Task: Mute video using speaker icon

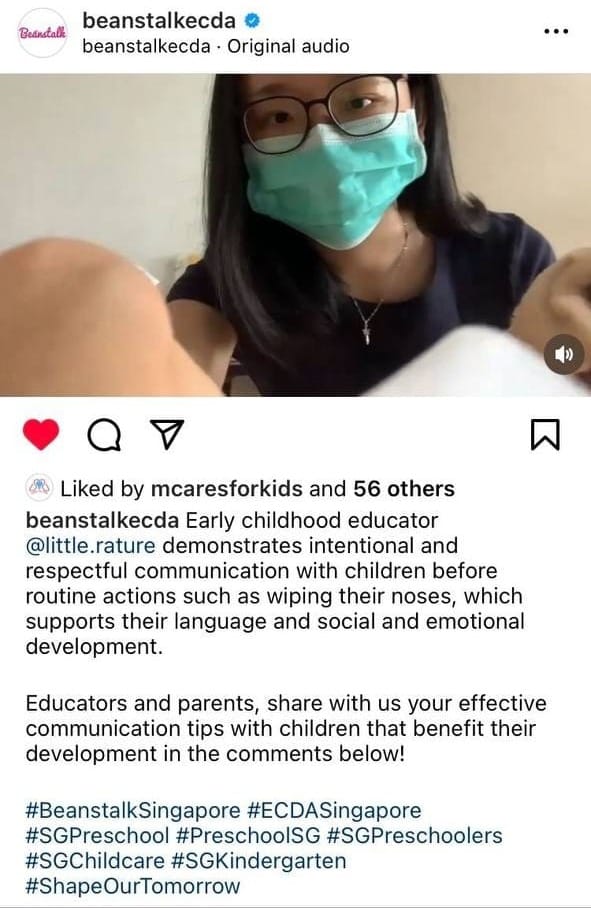Action: point(564,354)
